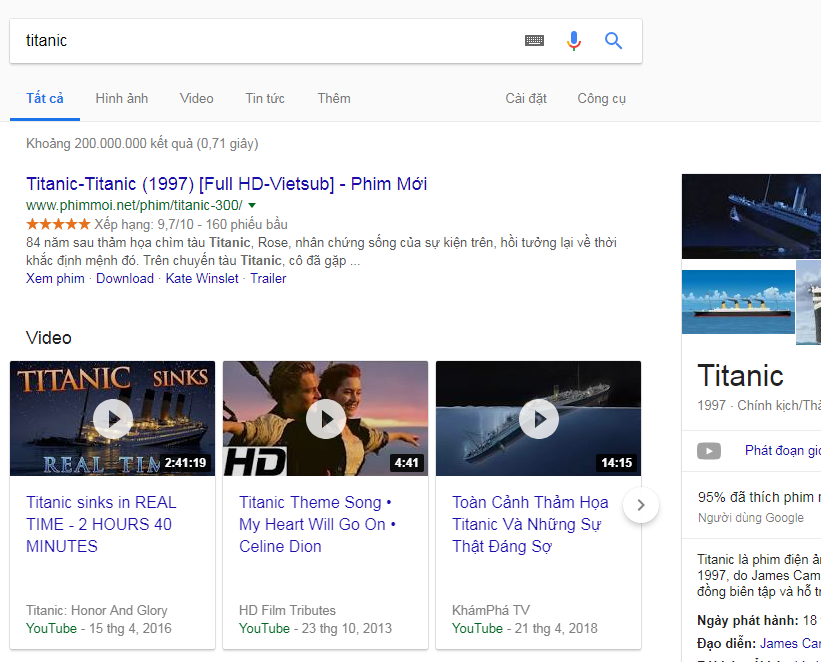Image resolution: width=821 pixels, height=662 pixels.
Task: Open the Tin tức tab
Action: (265, 98)
